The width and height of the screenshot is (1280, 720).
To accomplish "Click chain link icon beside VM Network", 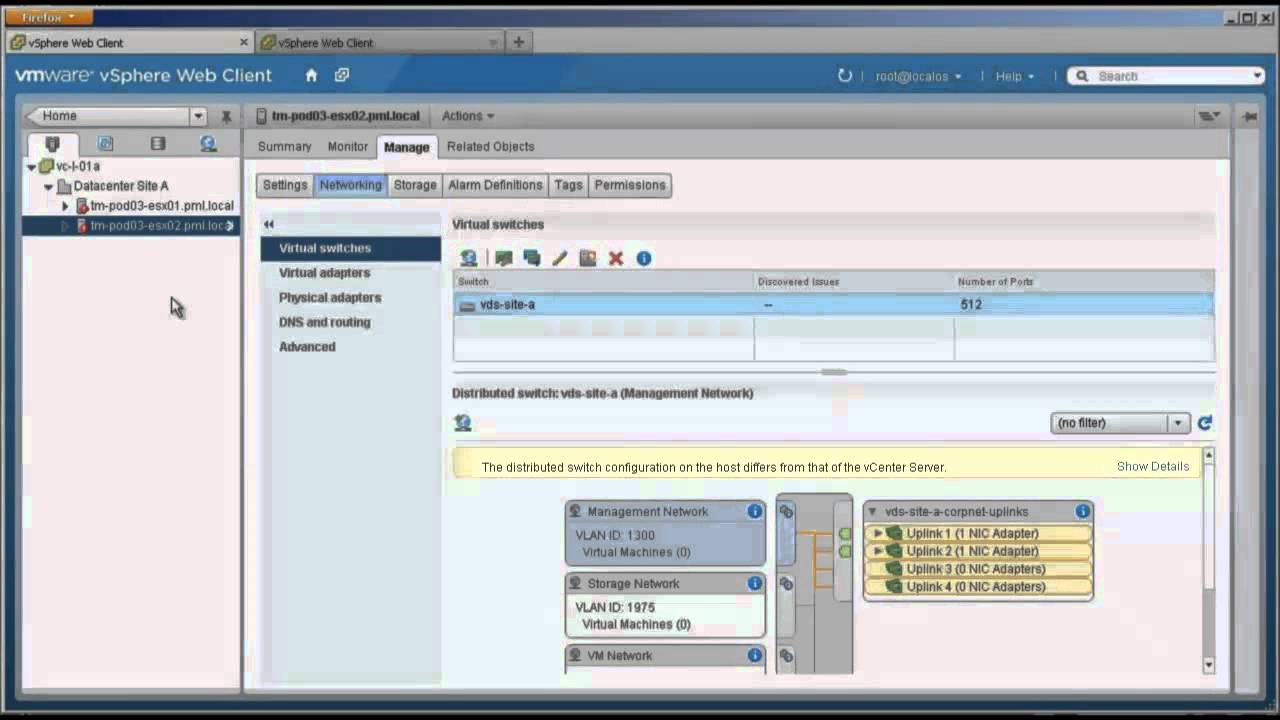I will pyautogui.click(x=786, y=656).
